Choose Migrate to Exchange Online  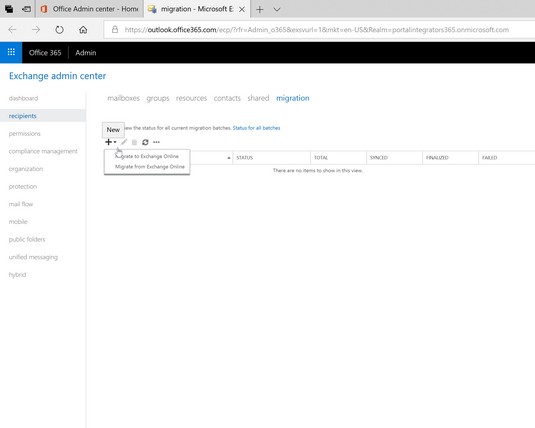(x=147, y=156)
